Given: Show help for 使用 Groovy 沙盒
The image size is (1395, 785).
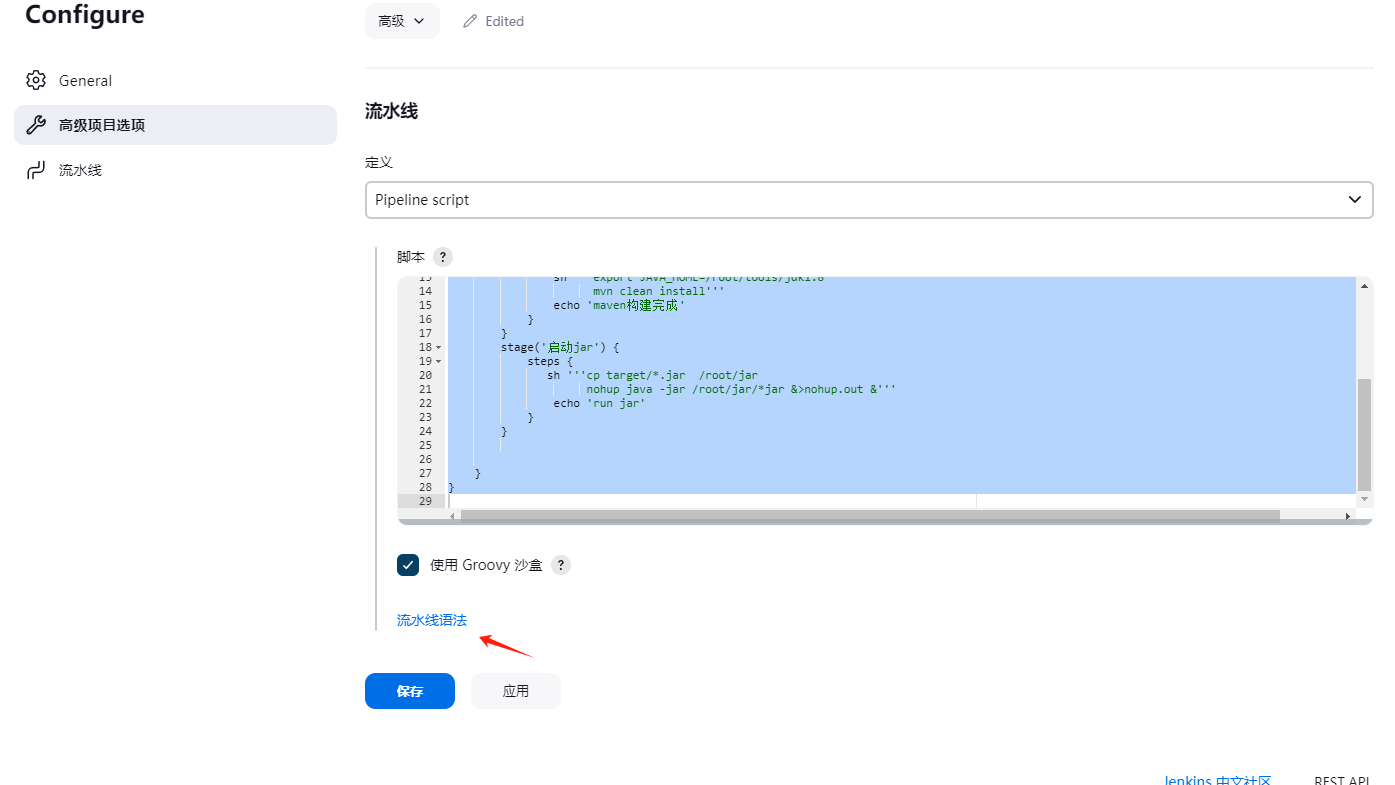Looking at the screenshot, I should coord(561,565).
